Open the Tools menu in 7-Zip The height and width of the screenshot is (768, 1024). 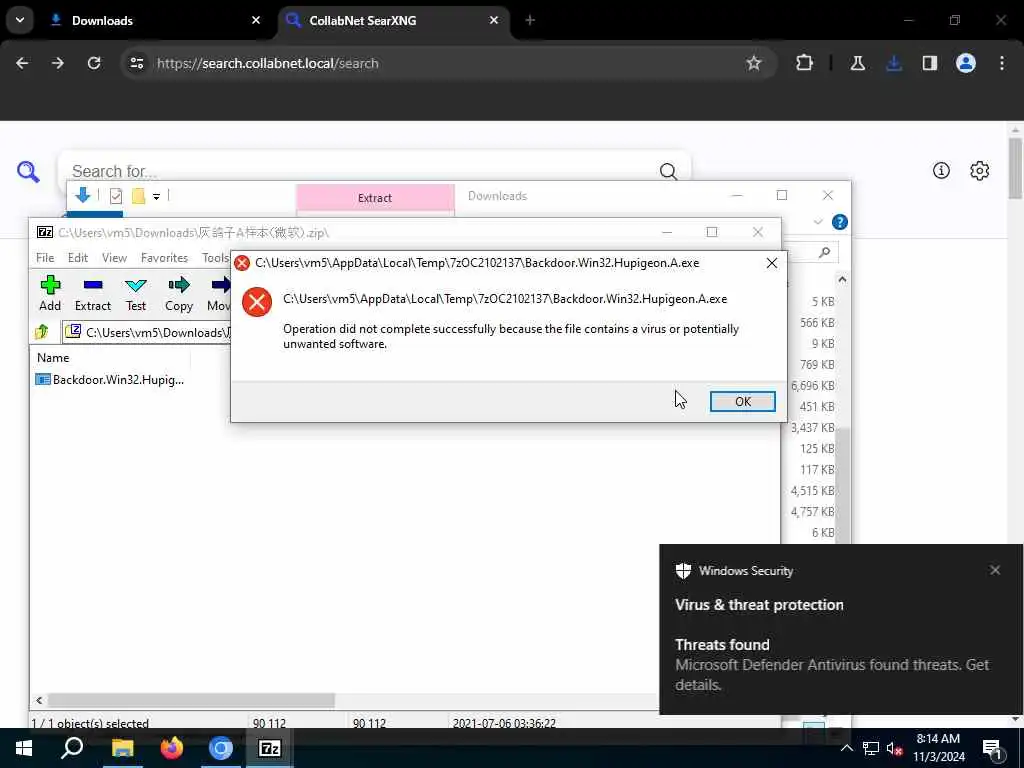(x=216, y=258)
